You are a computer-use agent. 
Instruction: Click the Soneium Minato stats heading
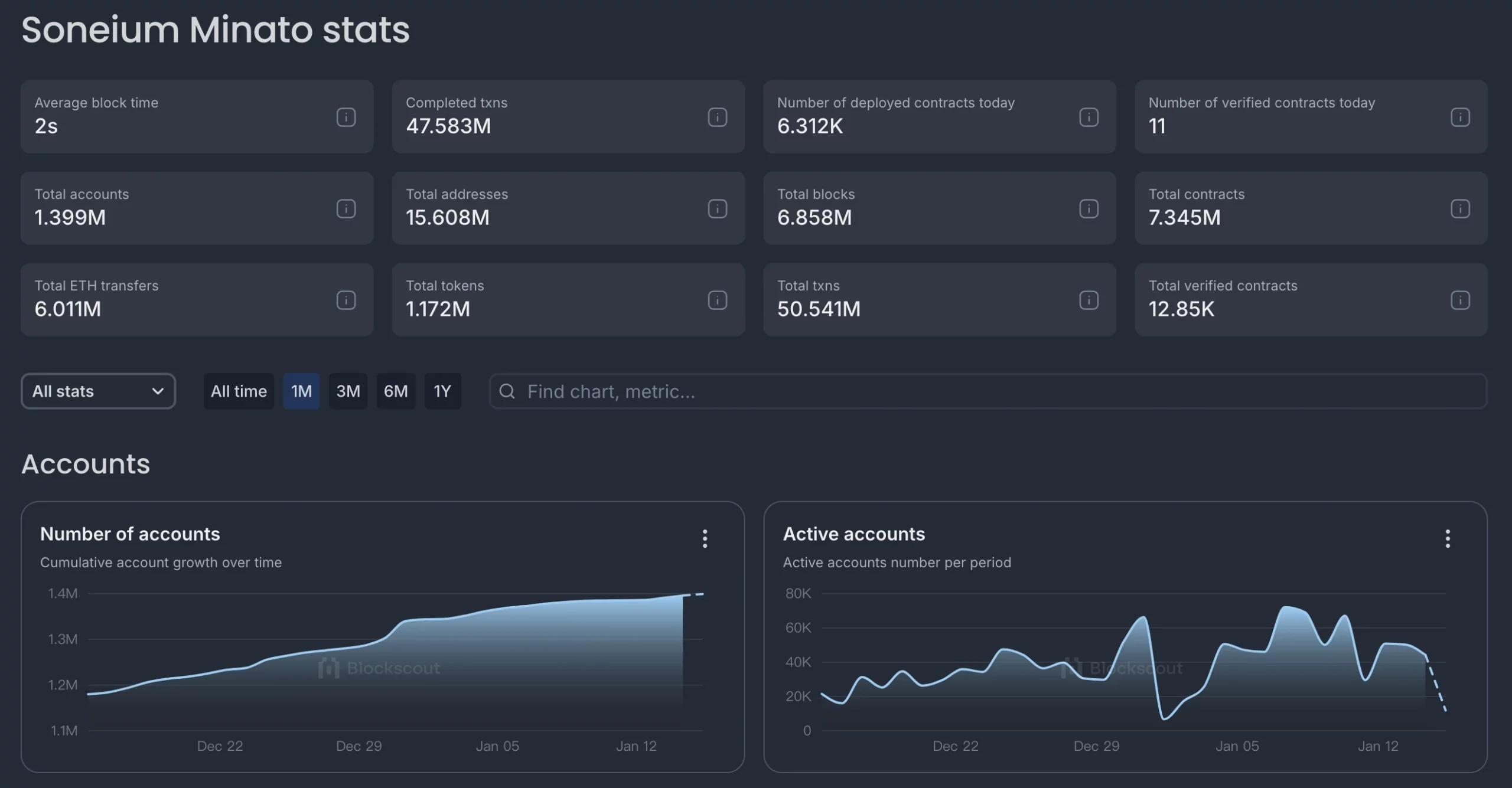[x=216, y=30]
